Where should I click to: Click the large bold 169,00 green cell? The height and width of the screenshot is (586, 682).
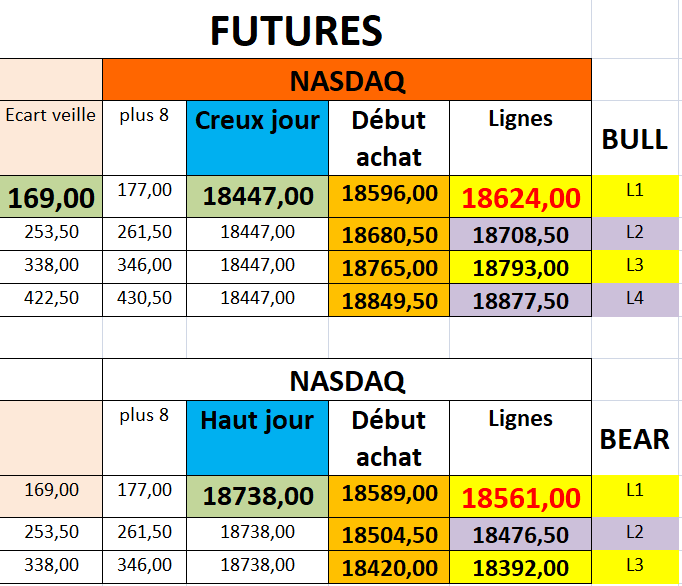[x=51, y=198]
